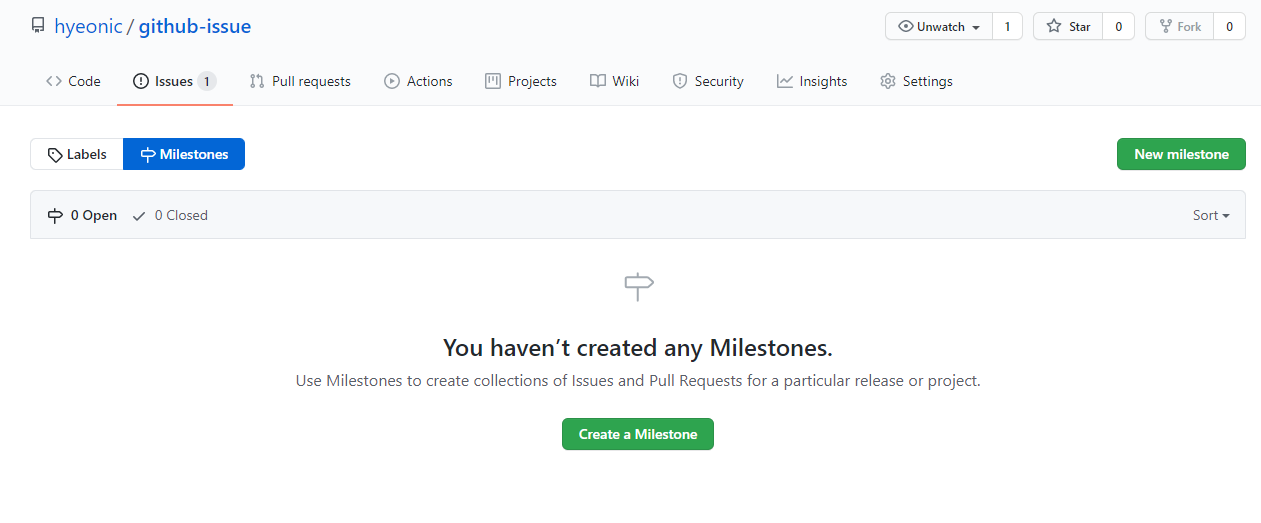Switch to the Issues tab

175,81
